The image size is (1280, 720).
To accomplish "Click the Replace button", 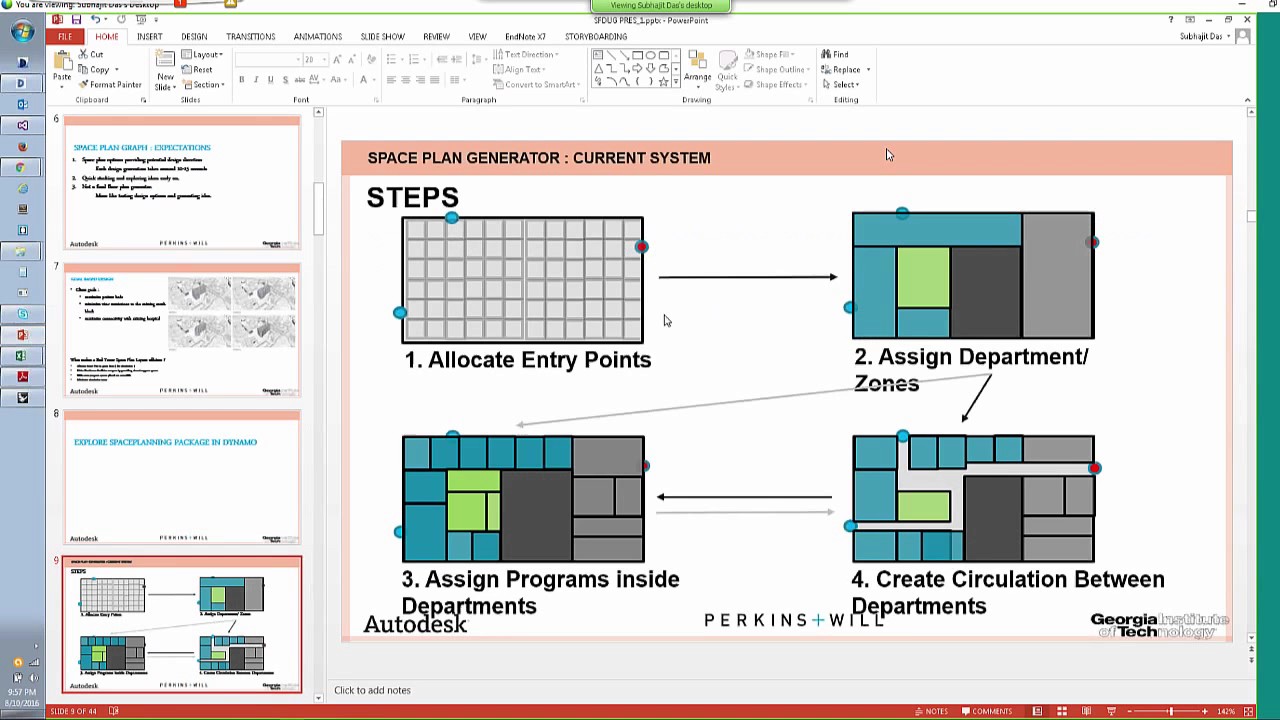I will click(x=840, y=70).
